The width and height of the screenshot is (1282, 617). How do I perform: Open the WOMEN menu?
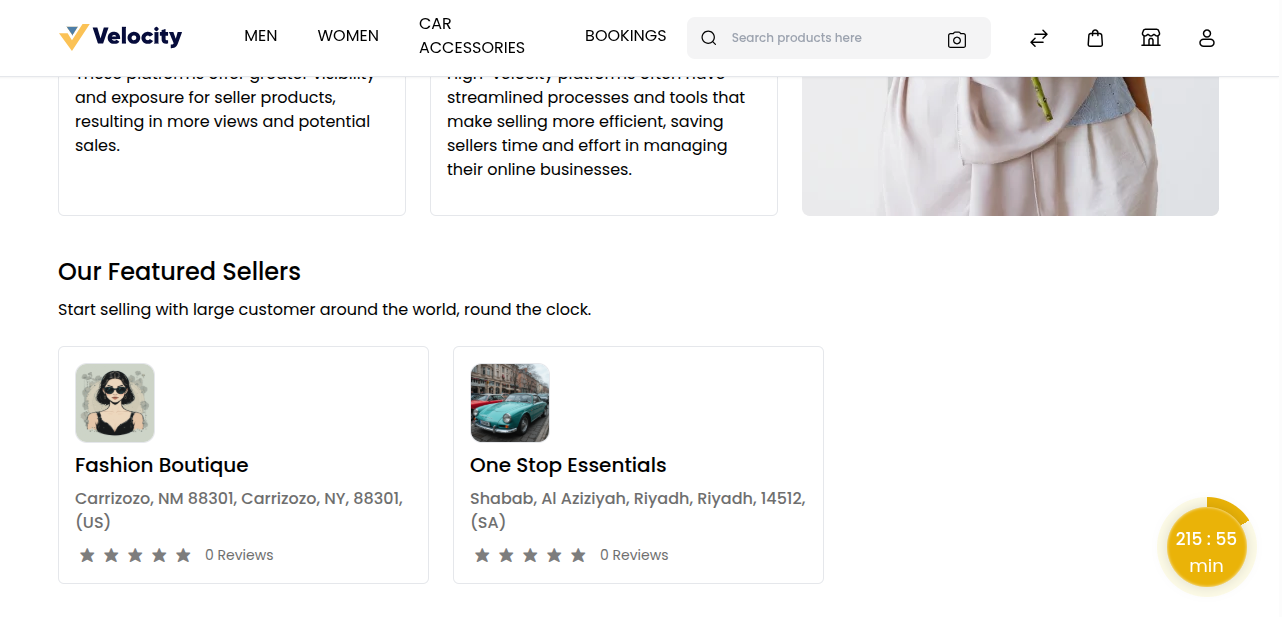pyautogui.click(x=348, y=36)
